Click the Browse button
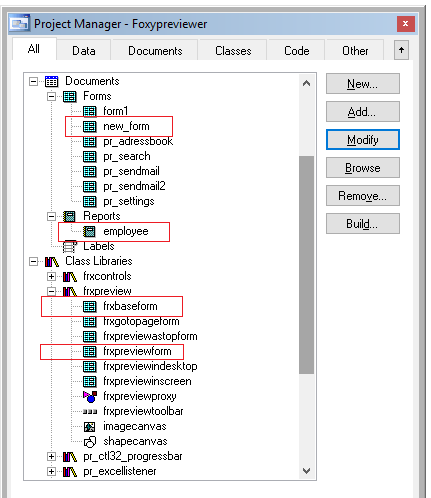The width and height of the screenshot is (431, 498). (363, 168)
